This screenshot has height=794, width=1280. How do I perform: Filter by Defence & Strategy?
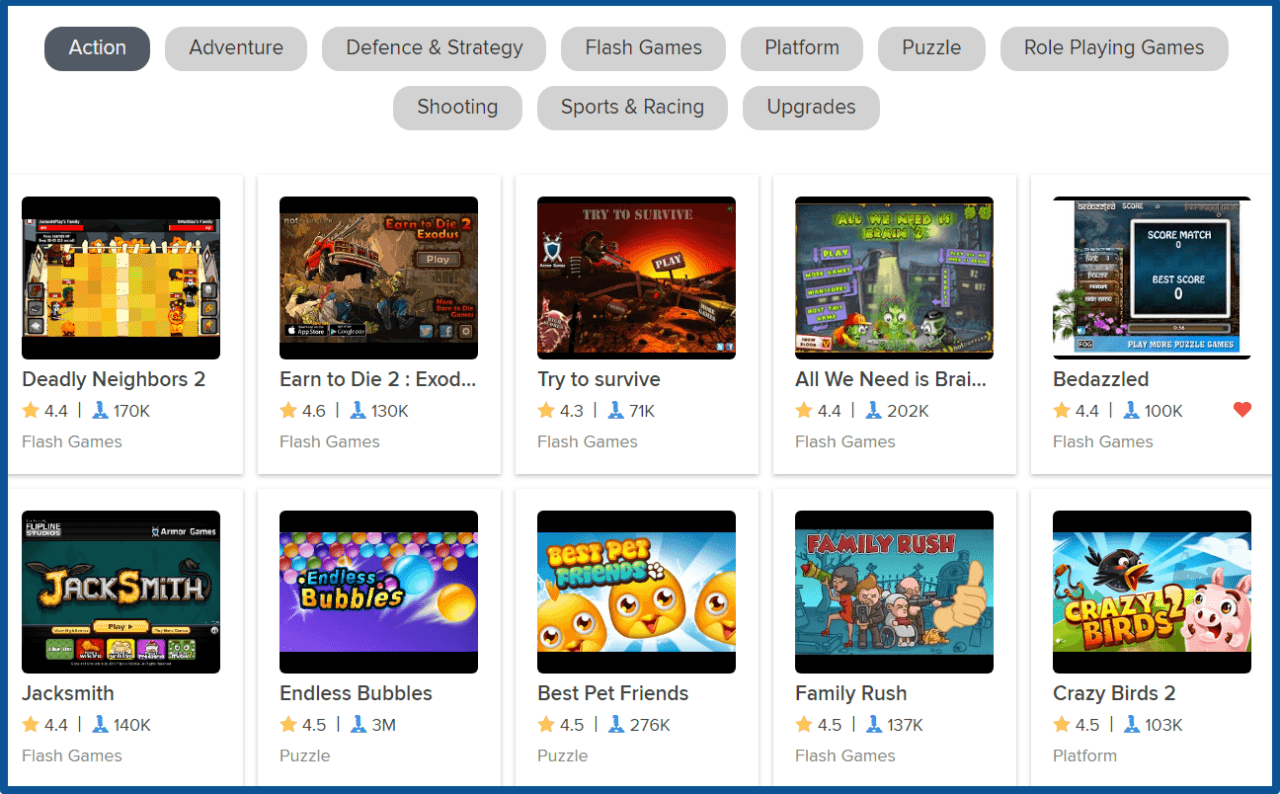(x=434, y=48)
